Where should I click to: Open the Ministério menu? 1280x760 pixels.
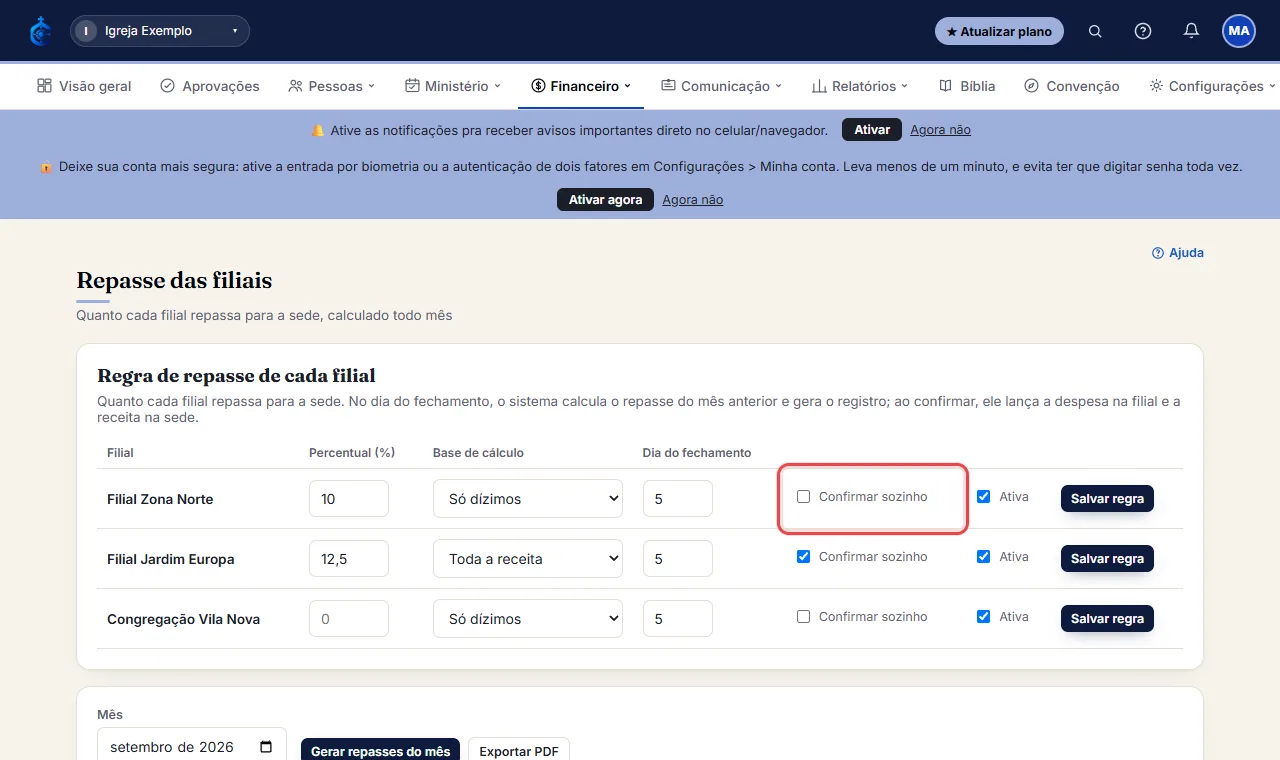[x=453, y=86]
